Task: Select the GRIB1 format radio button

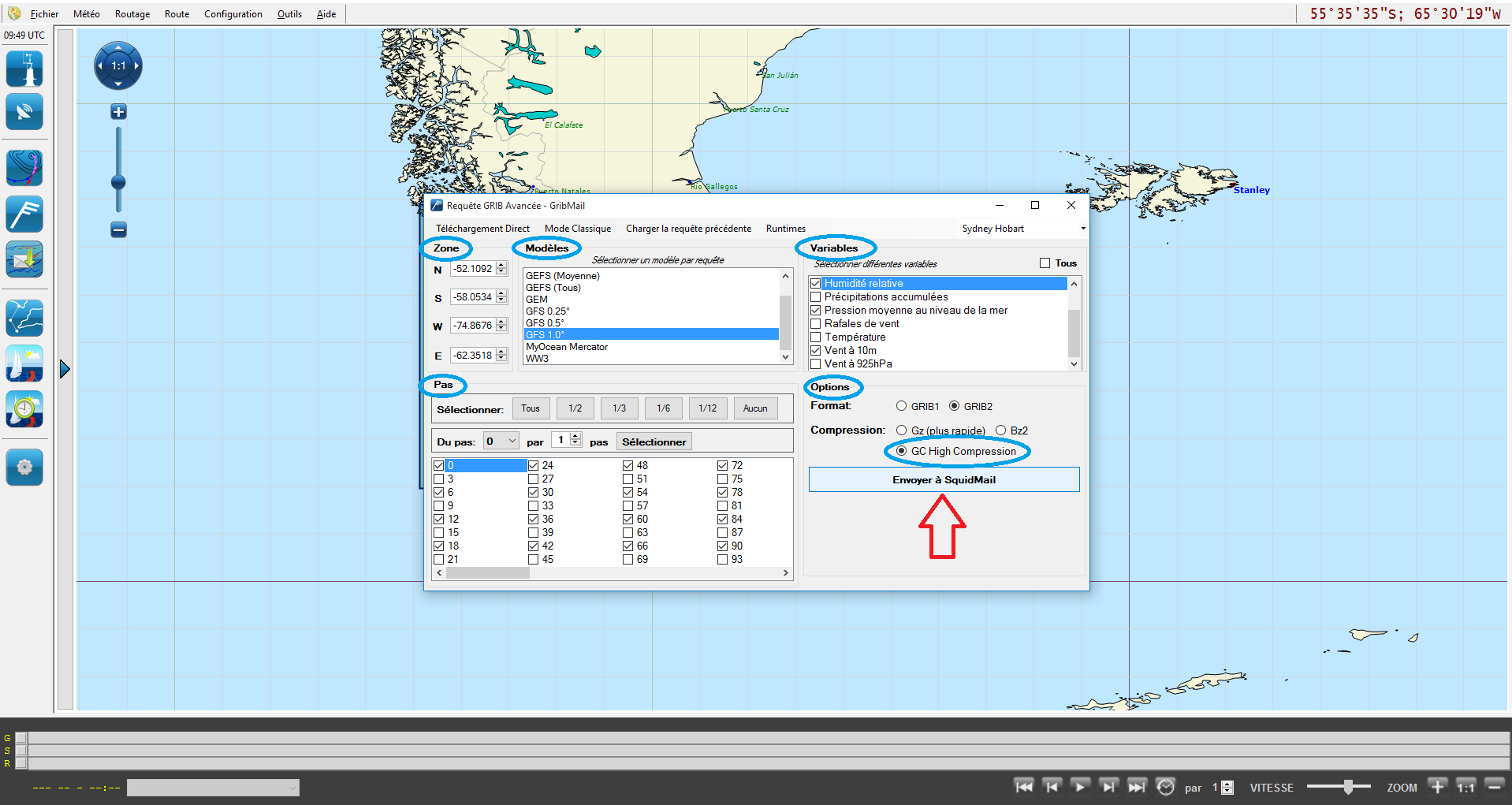Action: click(x=901, y=406)
